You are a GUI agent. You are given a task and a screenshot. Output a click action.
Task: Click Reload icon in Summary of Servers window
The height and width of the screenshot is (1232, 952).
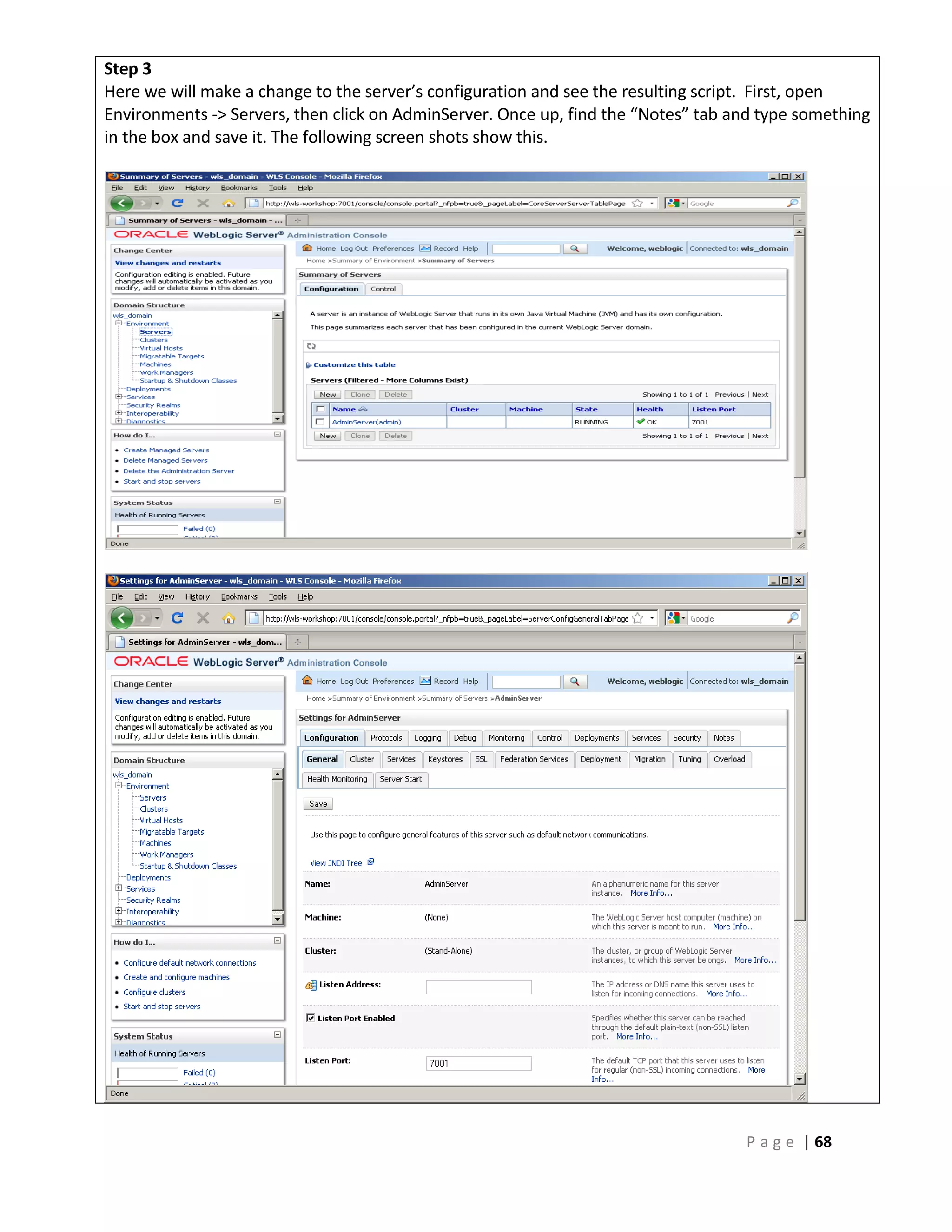[x=177, y=203]
